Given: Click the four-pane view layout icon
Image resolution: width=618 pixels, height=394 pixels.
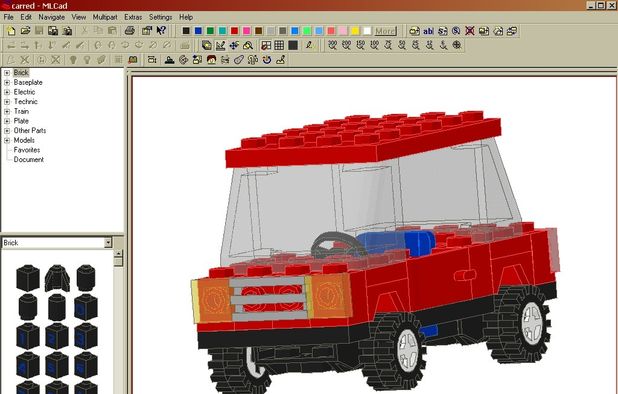Looking at the screenshot, I should (x=266, y=45).
